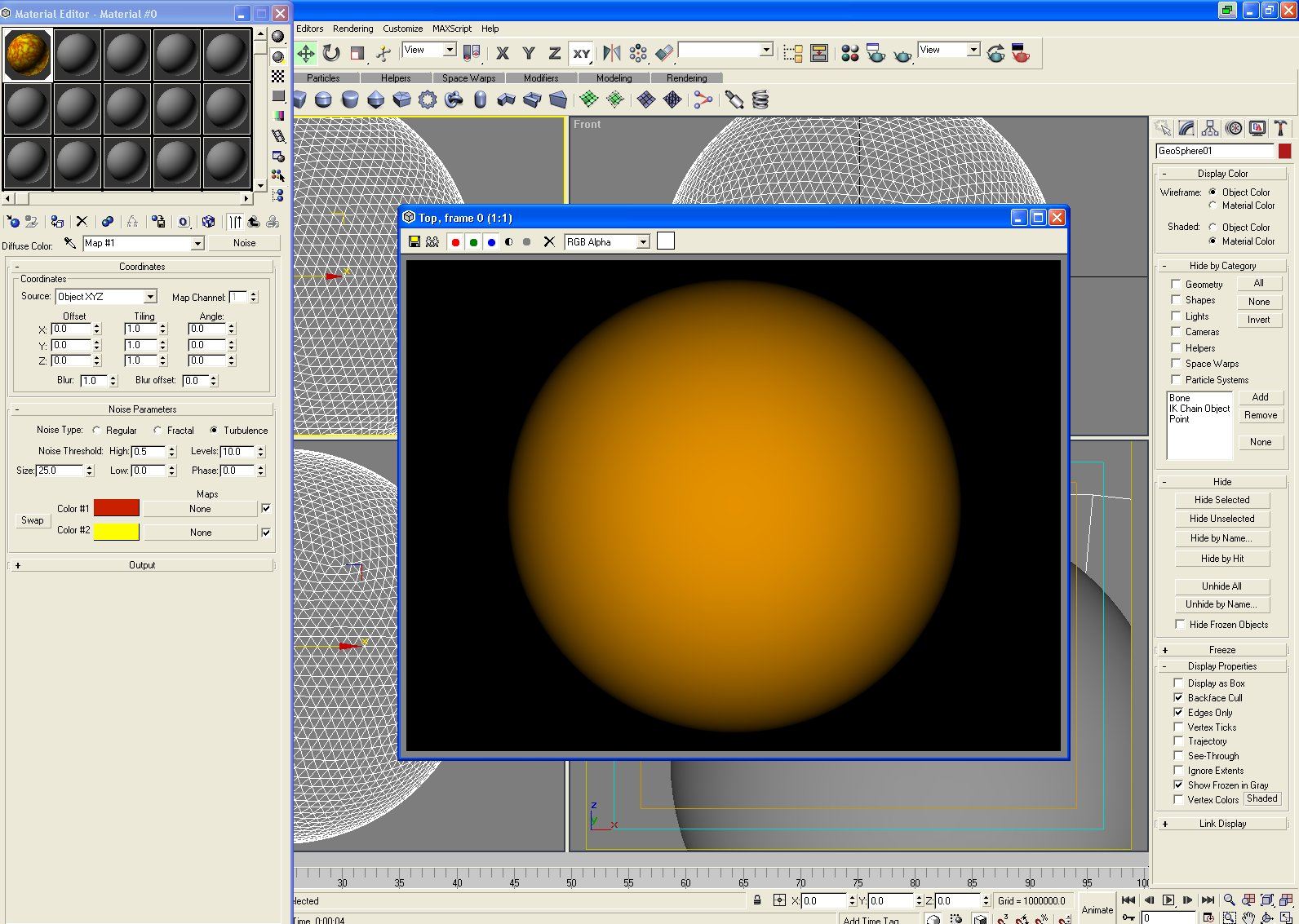Expand the Link Display rollout
The width and height of the screenshot is (1299, 924).
(1221, 824)
